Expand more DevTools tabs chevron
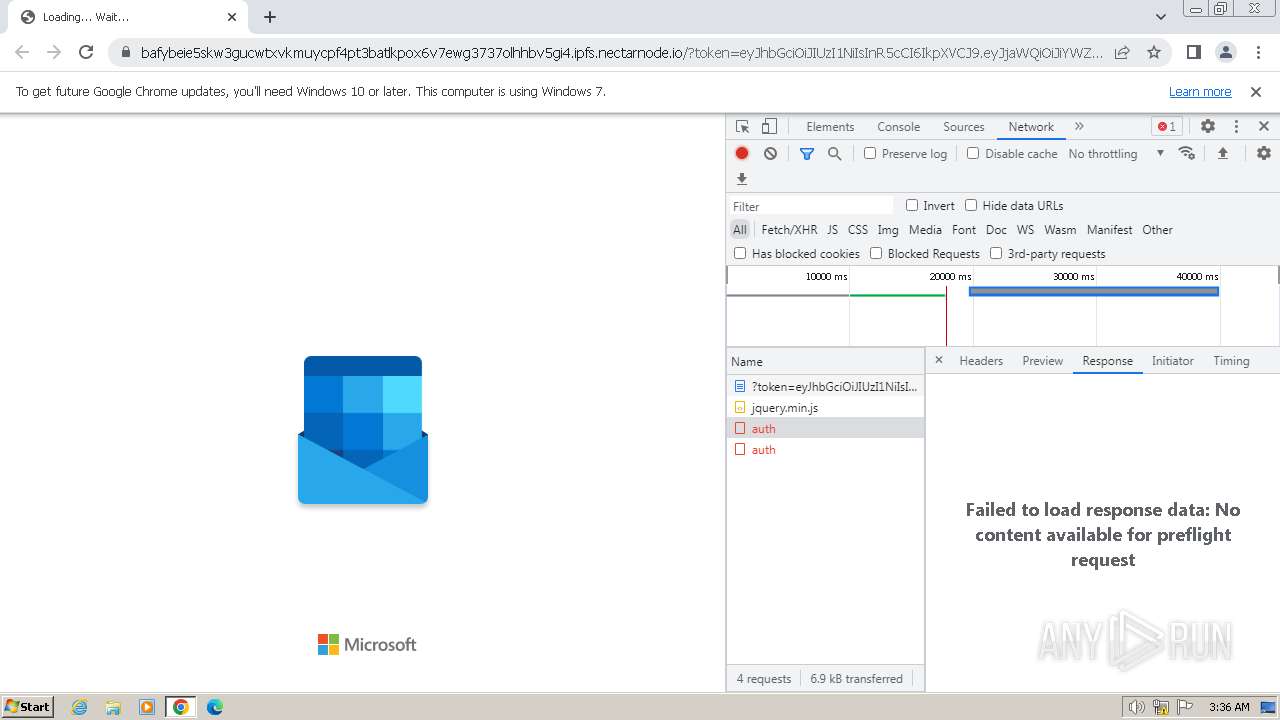Image resolution: width=1280 pixels, height=720 pixels. (x=1079, y=126)
